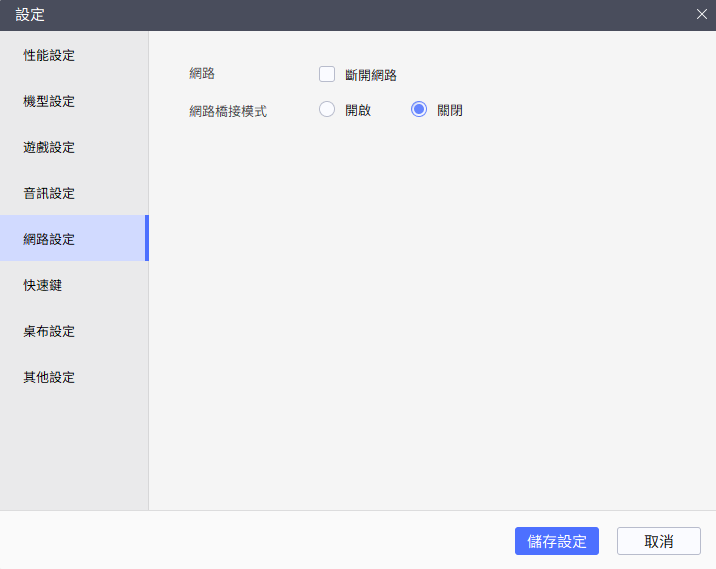Screen dimensions: 716x569
Task: Click the 儲存設定 button
Action: (x=557, y=541)
